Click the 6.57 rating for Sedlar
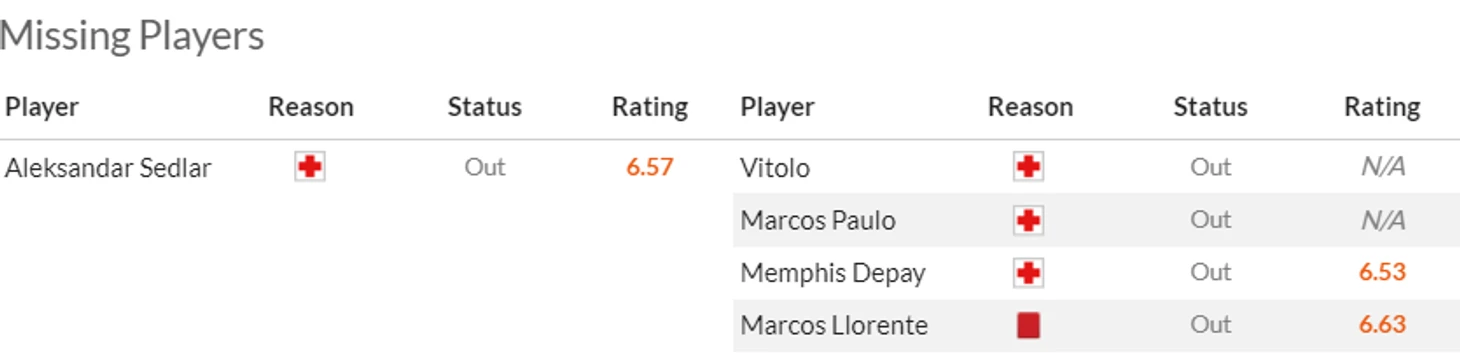Viewport: 1460px width, 364px height. [650, 167]
